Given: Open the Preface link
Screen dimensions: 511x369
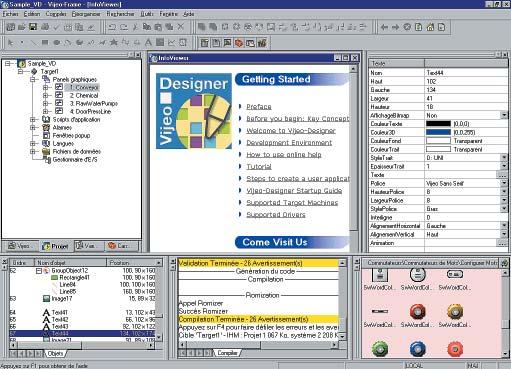Looking at the screenshot, I should tap(259, 107).
